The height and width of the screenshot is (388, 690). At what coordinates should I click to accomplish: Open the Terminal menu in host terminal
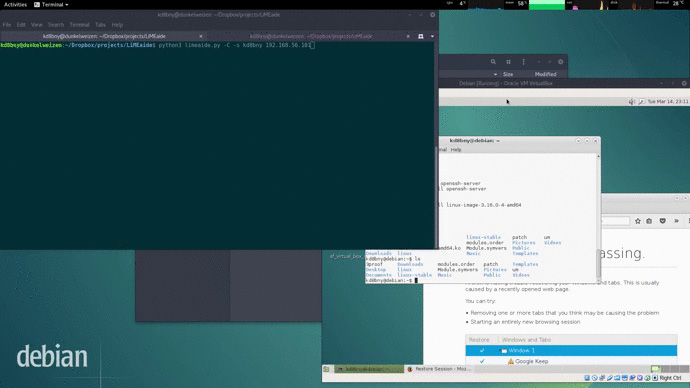pos(79,25)
